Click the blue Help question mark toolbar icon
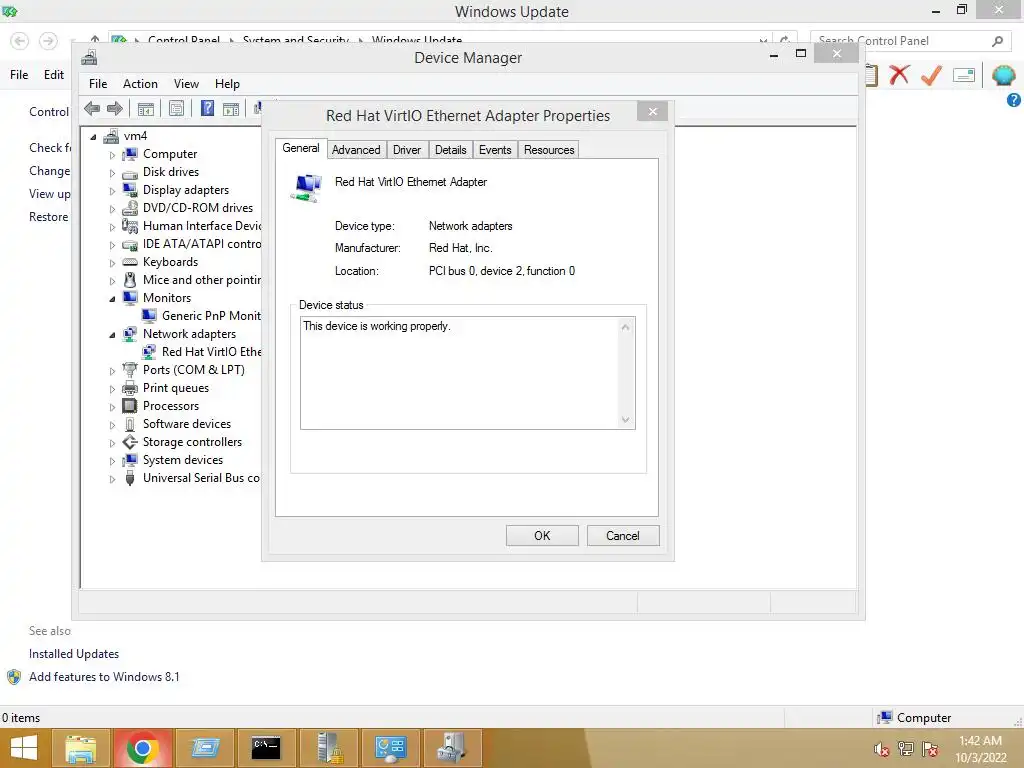The height and width of the screenshot is (768, 1024). click(207, 108)
